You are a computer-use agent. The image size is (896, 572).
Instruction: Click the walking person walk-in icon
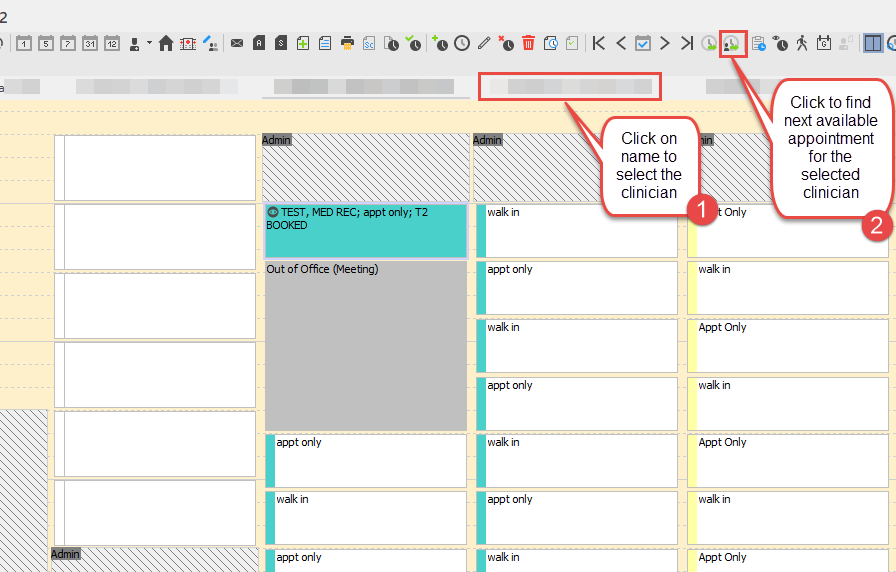click(x=802, y=43)
